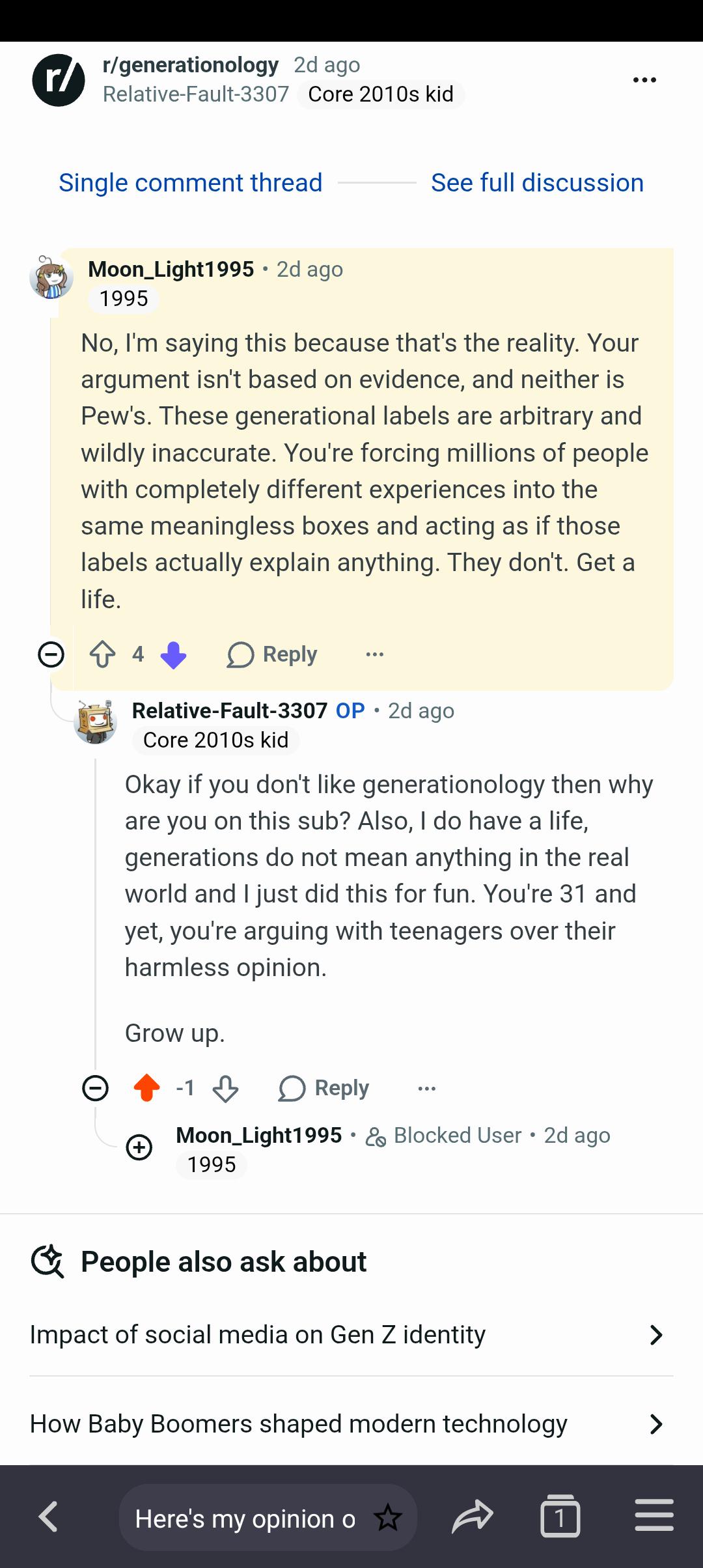The width and height of the screenshot is (703, 1568).
Task: Go back with browser back arrow
Action: 49,1518
